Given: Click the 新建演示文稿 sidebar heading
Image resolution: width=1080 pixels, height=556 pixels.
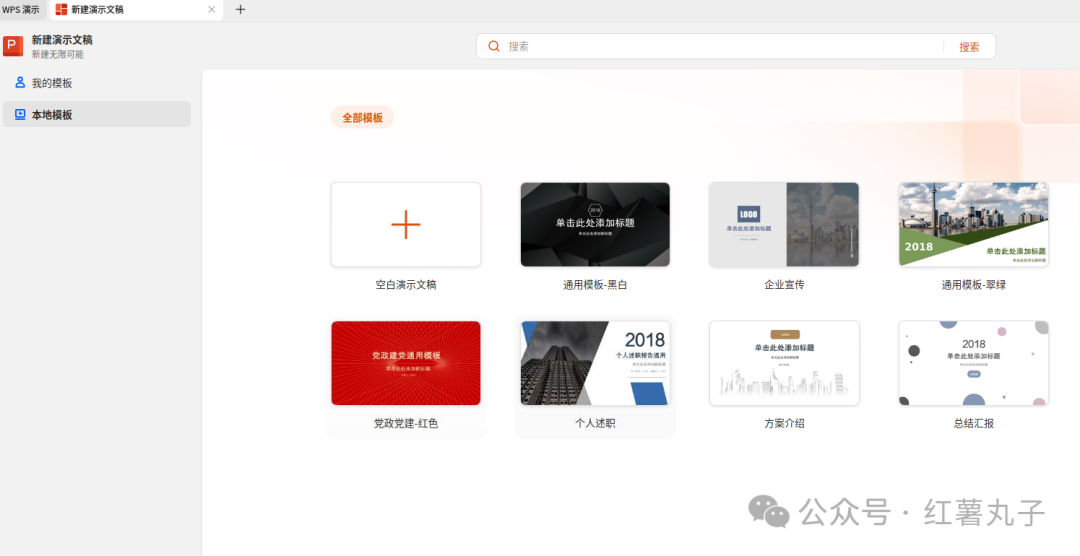Looking at the screenshot, I should [x=62, y=40].
